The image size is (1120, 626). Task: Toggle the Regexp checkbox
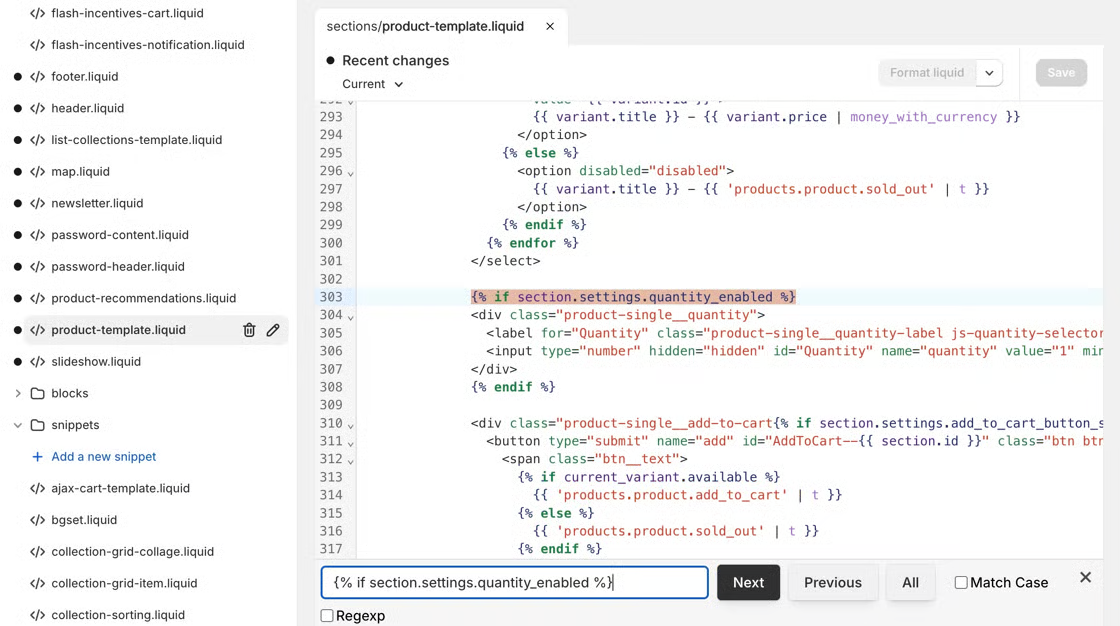(327, 616)
